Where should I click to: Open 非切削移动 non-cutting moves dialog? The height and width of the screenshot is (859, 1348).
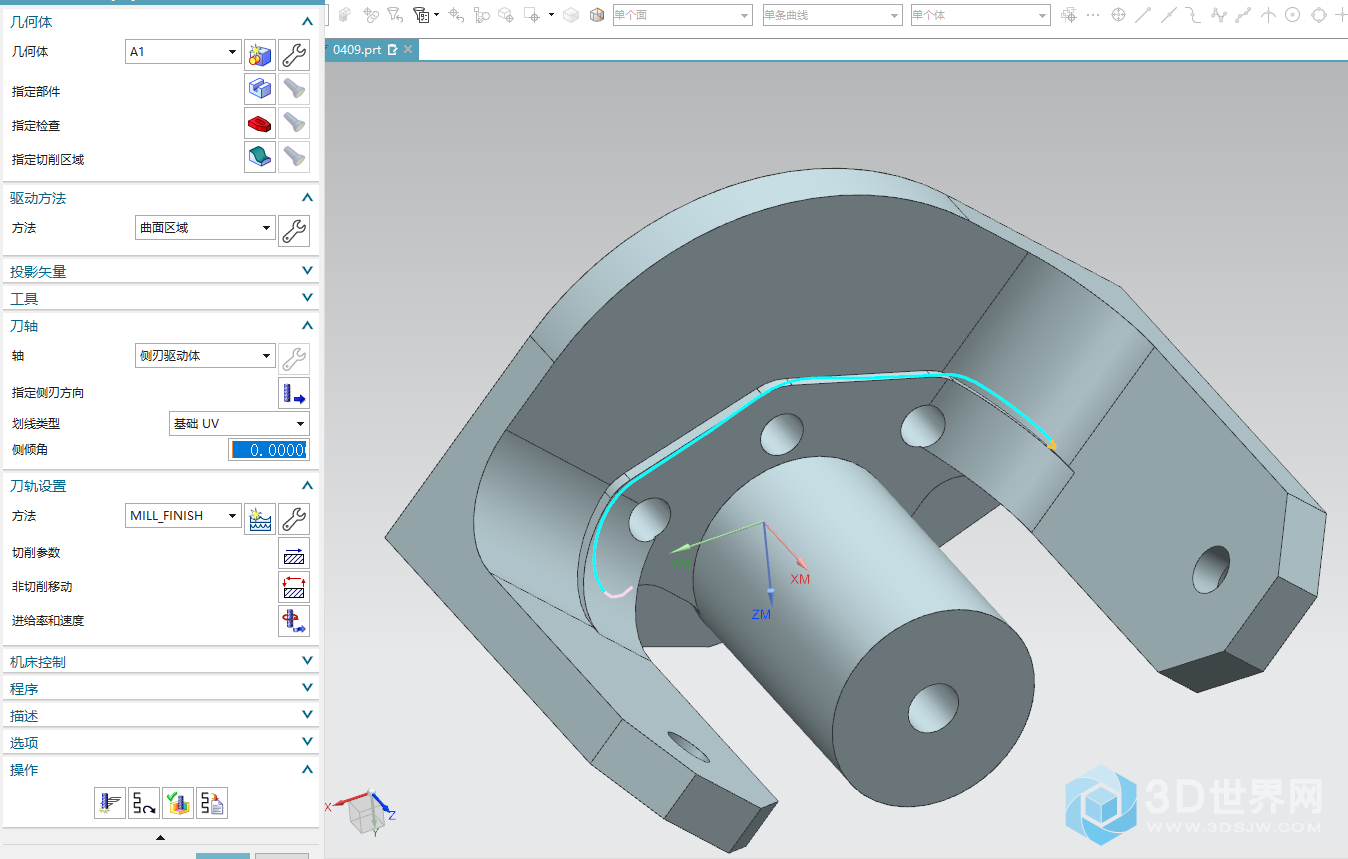click(x=294, y=587)
